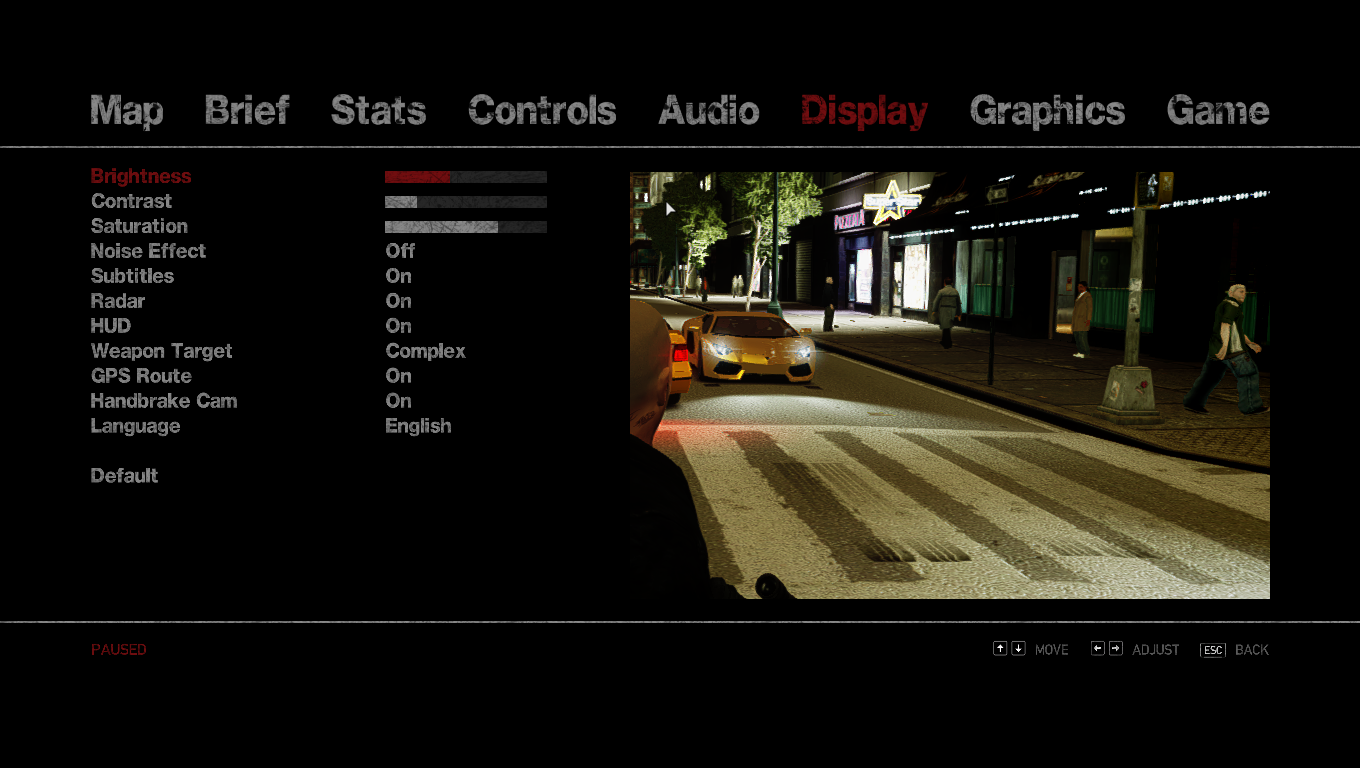1360x768 pixels.
Task: Click the MOVE hint label
Action: click(1052, 650)
